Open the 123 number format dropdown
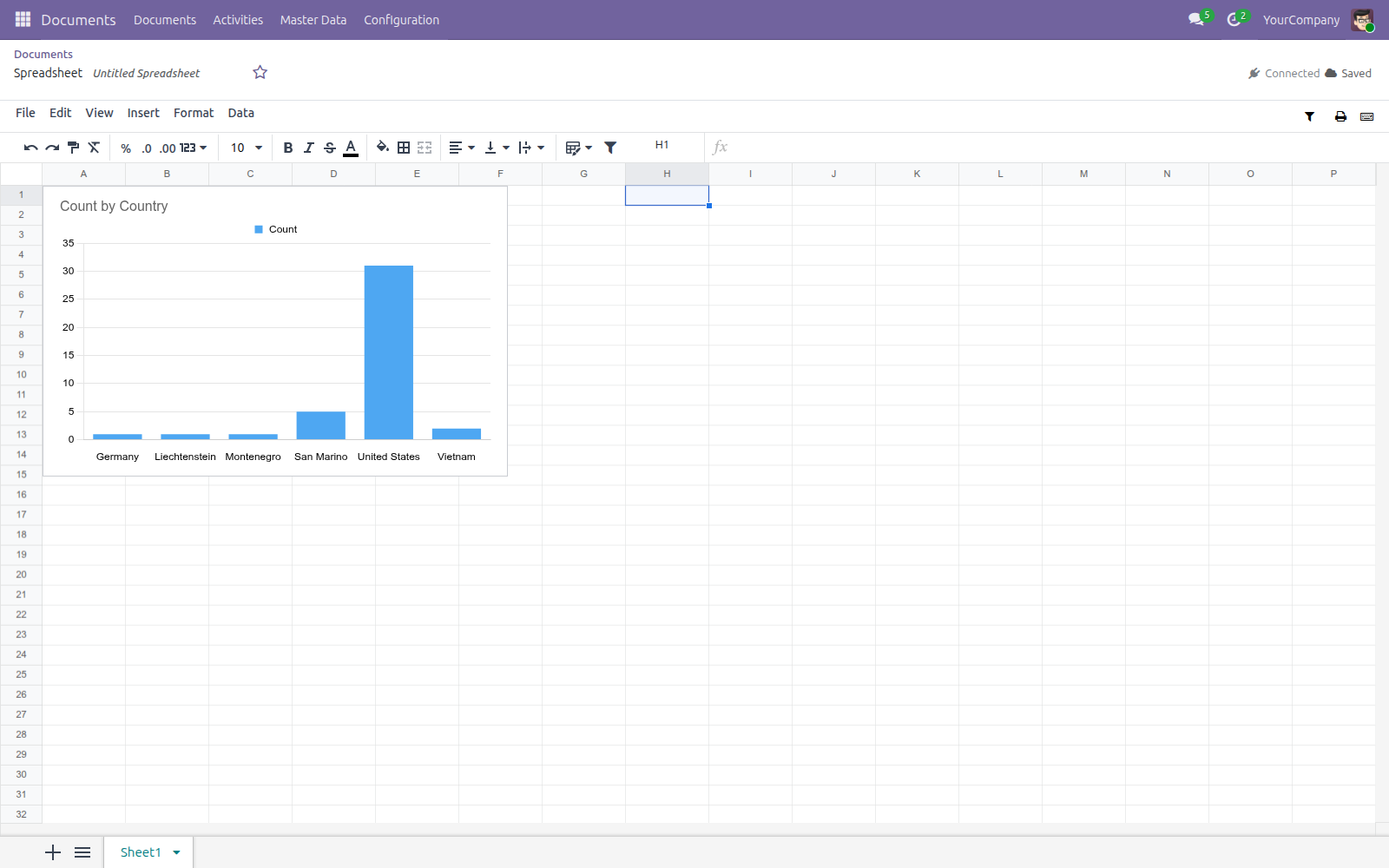Viewport: 1389px width, 868px height. tap(194, 148)
